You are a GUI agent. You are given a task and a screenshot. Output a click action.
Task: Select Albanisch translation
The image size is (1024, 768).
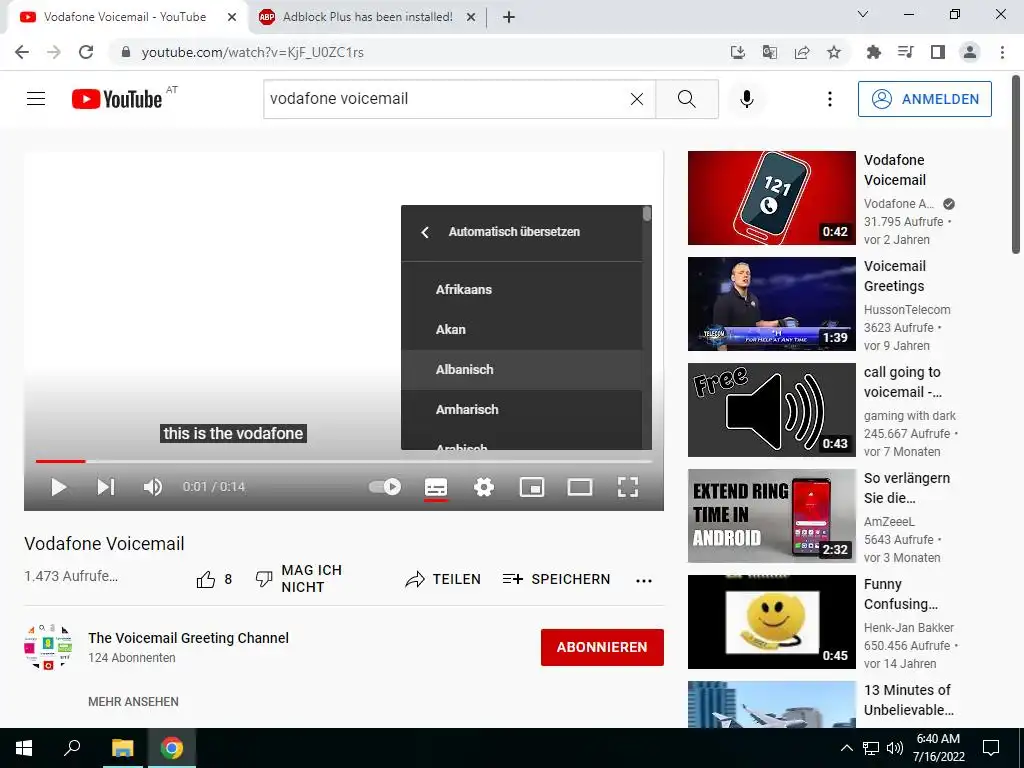(x=522, y=370)
